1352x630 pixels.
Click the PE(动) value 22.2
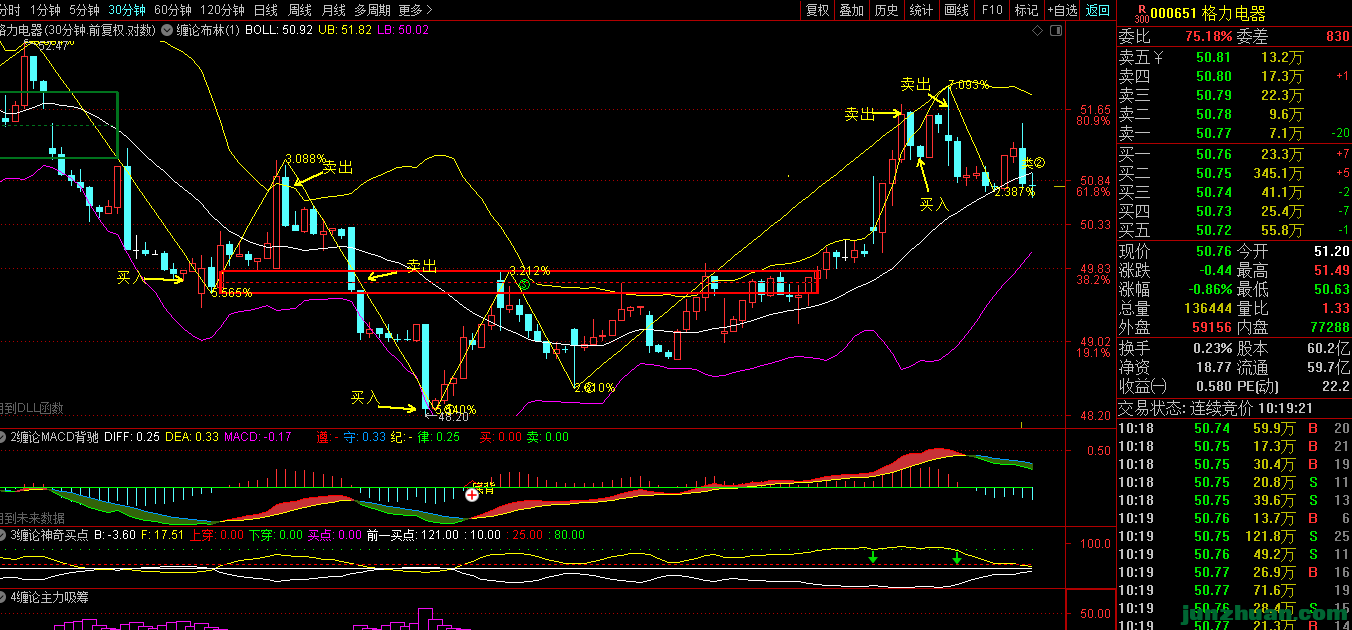(x=1335, y=386)
